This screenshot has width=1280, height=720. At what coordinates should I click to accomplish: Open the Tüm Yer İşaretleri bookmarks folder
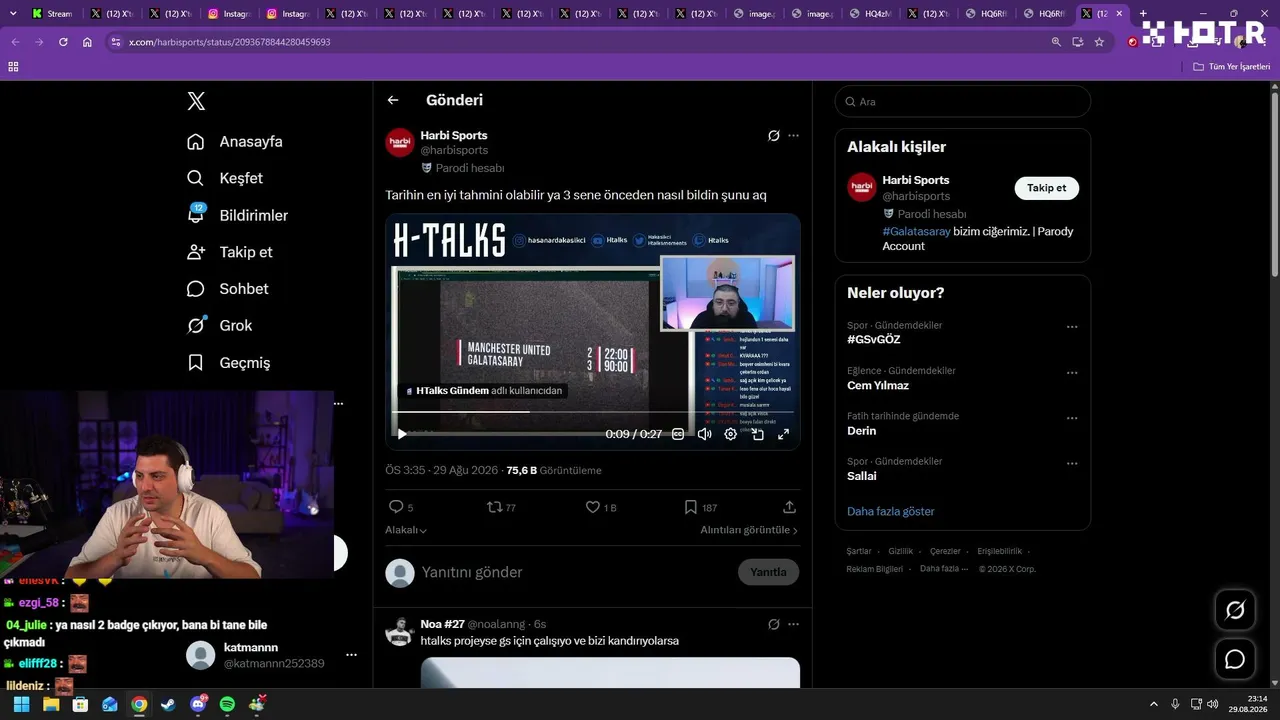(1231, 66)
